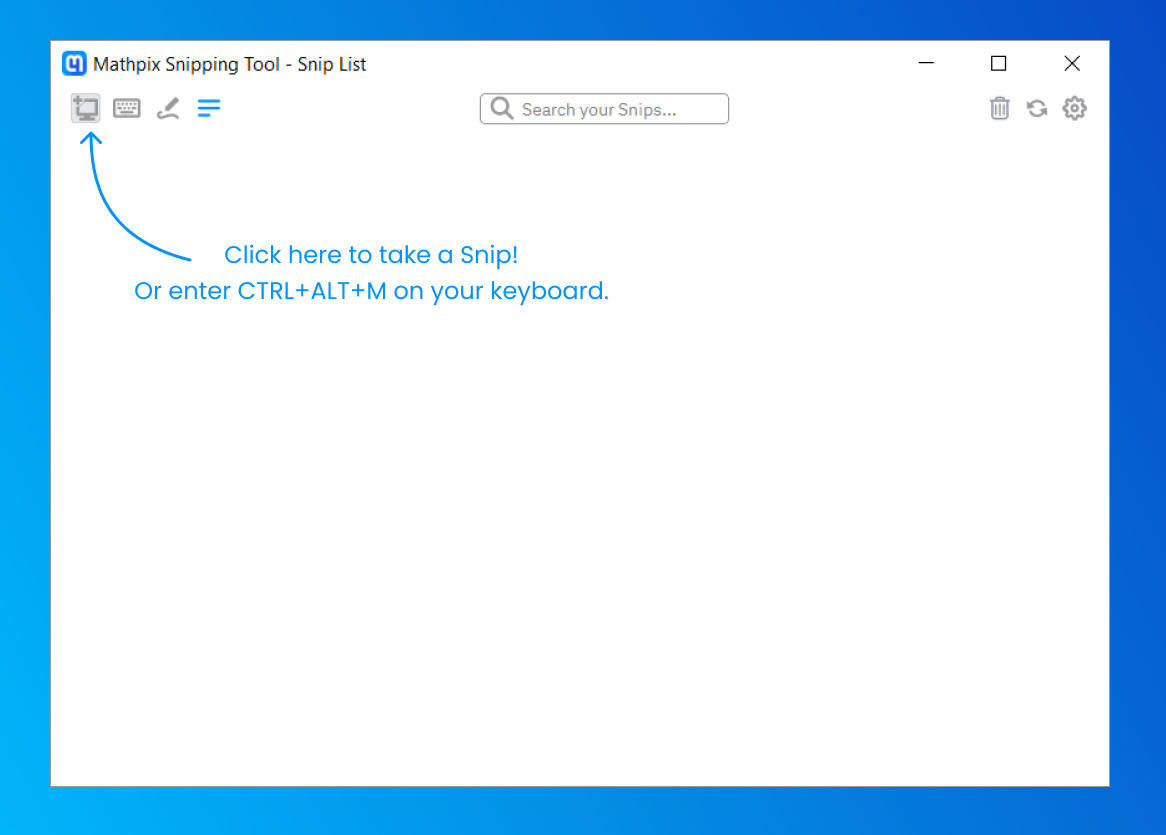Select the handwriting draw tool icon
This screenshot has width=1166, height=835.
168,109
